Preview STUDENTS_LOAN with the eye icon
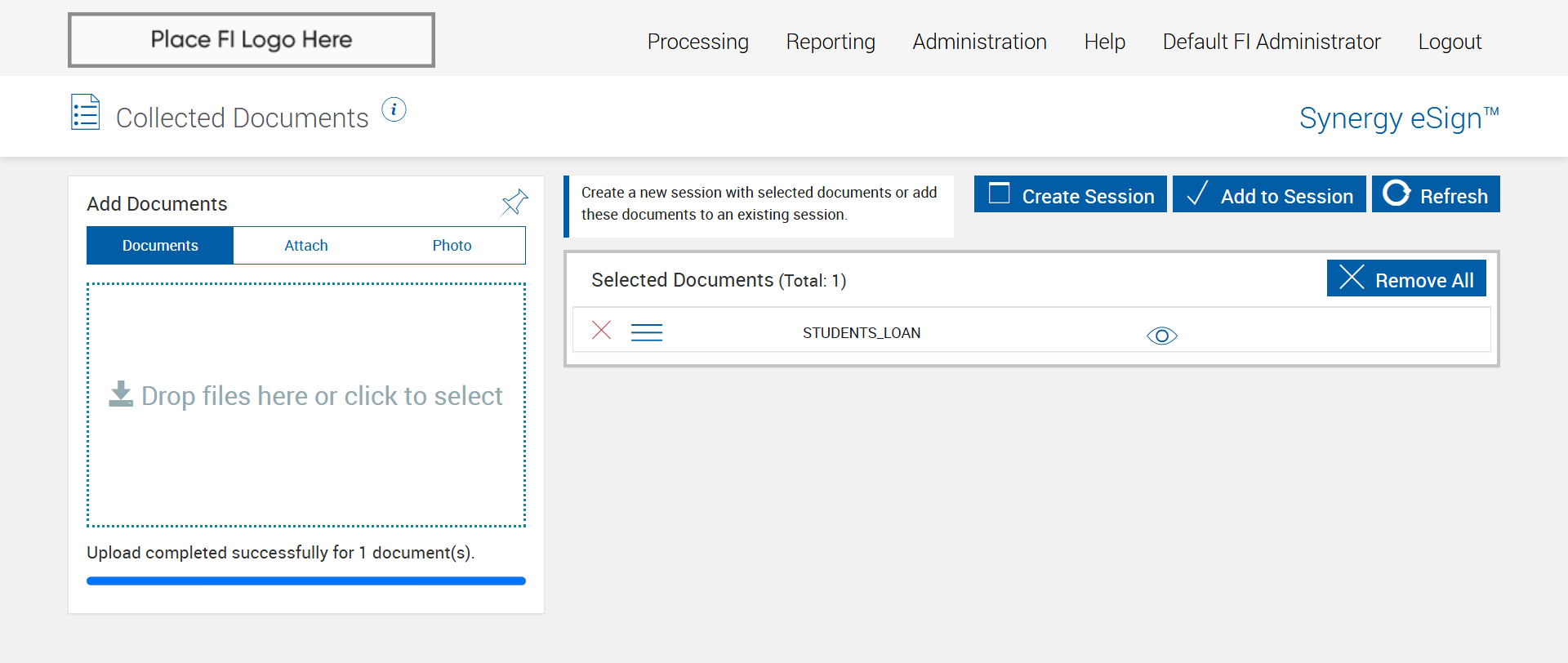 click(x=1161, y=336)
